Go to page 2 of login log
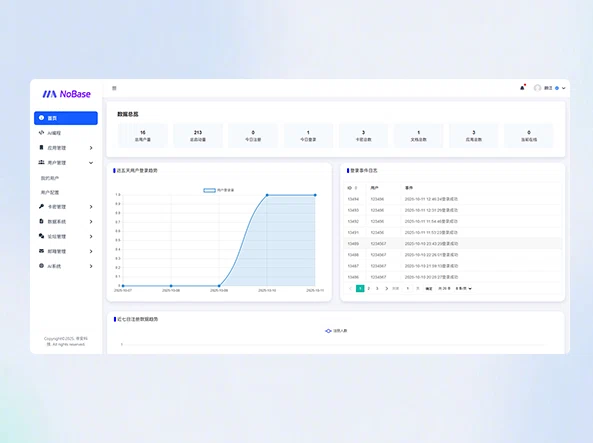 pos(369,289)
